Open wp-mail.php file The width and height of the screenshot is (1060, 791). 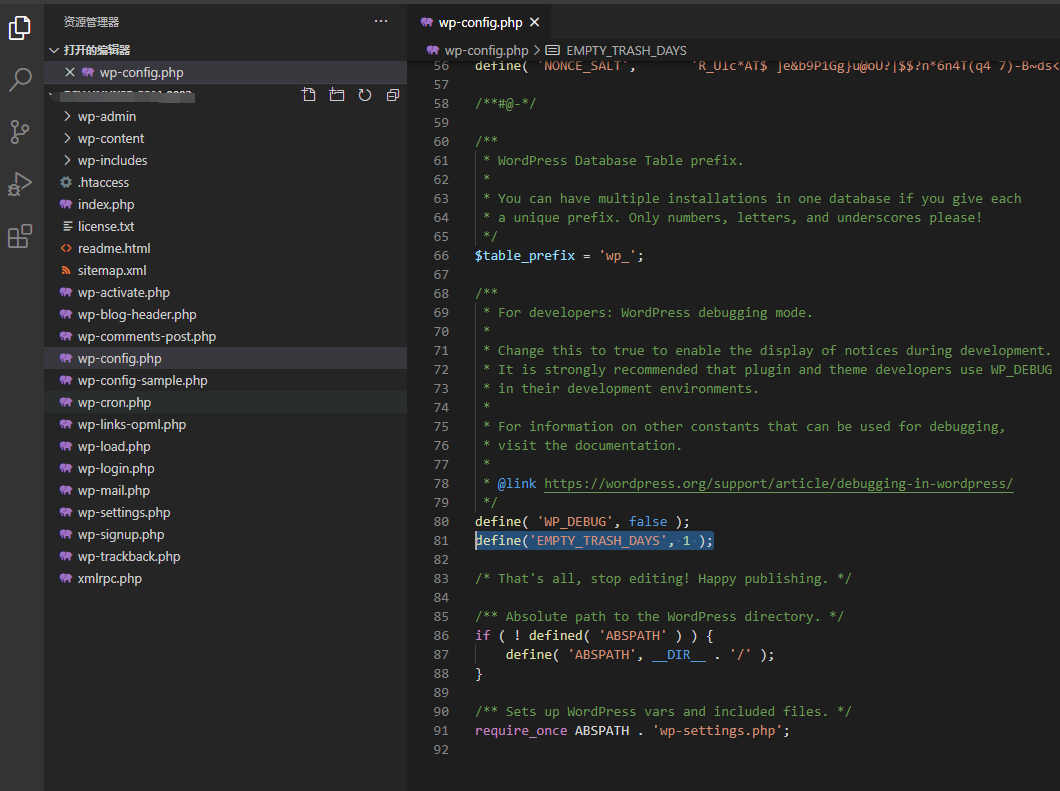pos(226,490)
